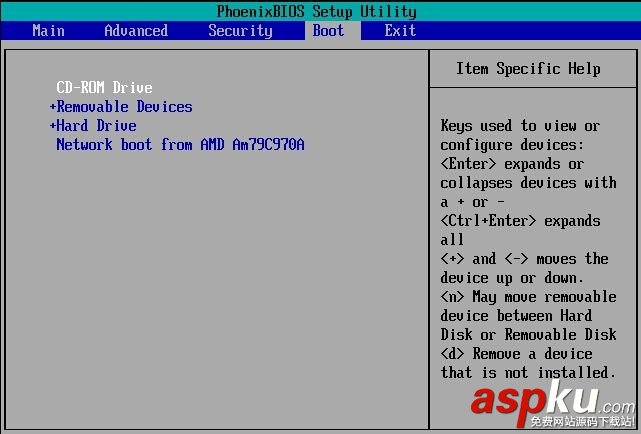Click the 'that is not installed.' help line

[x=528, y=373]
